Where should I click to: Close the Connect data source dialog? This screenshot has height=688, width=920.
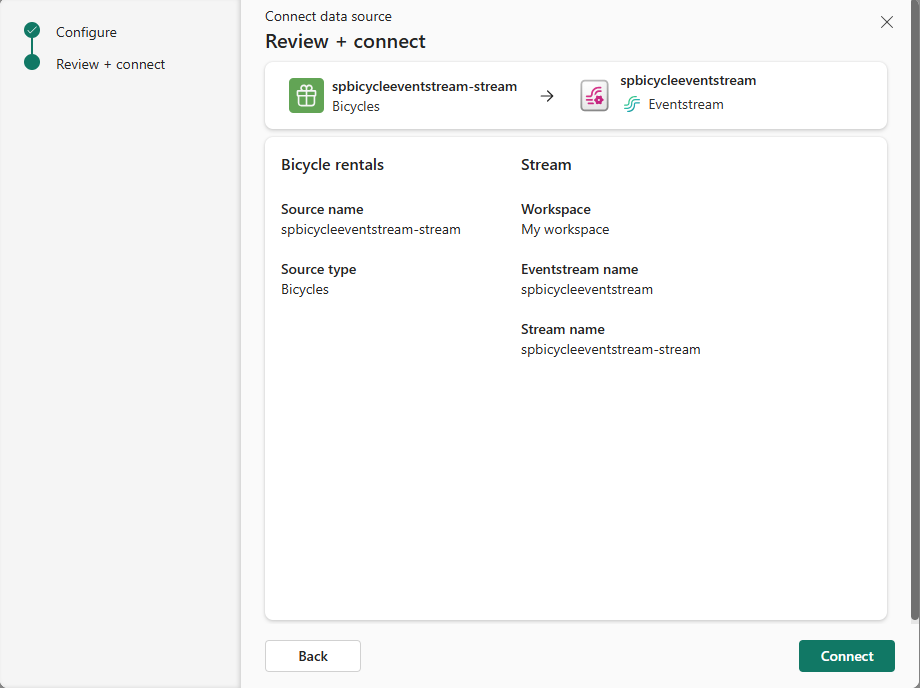[887, 22]
